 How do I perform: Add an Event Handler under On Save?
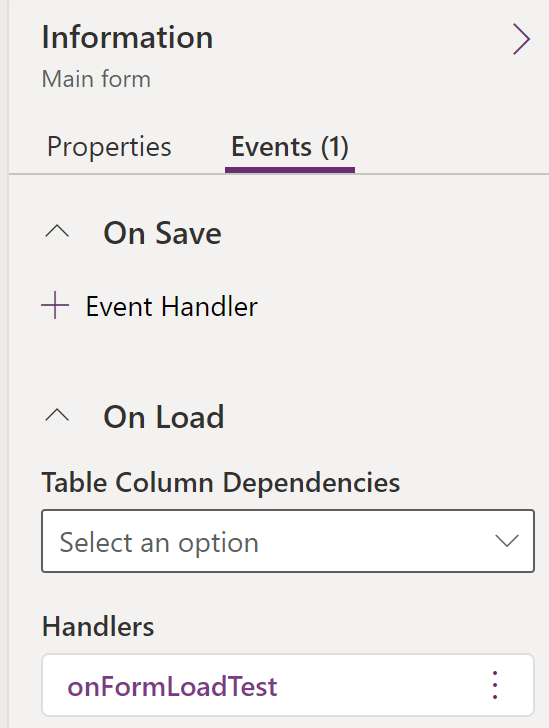149,306
